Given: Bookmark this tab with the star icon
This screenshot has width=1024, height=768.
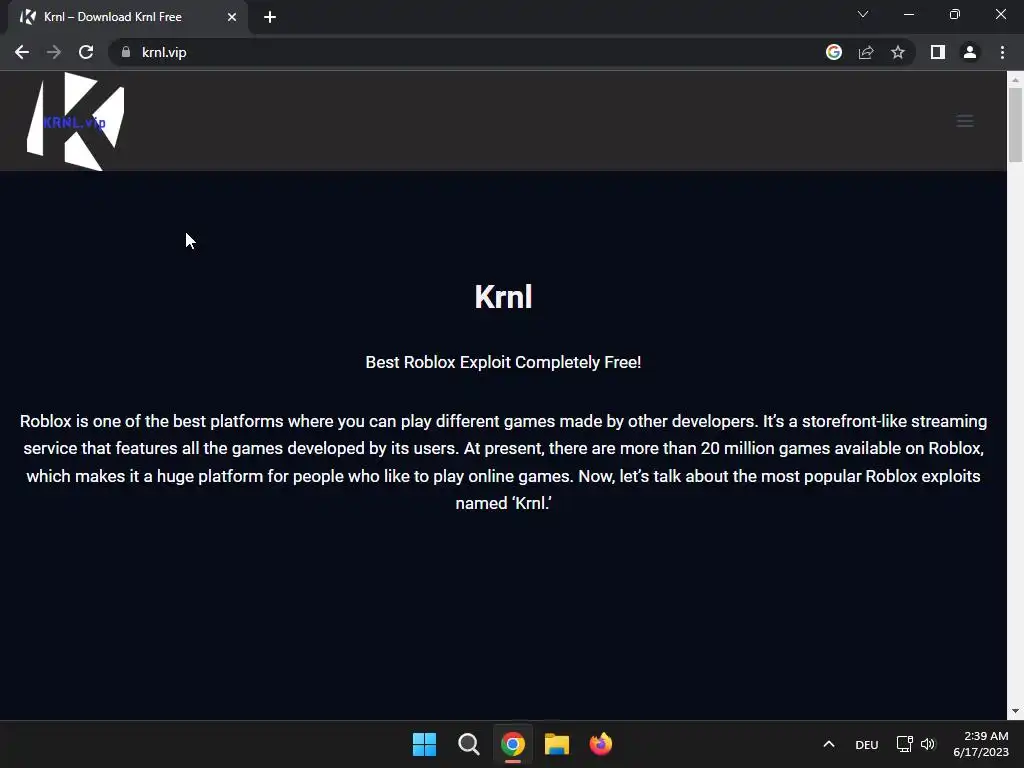Looking at the screenshot, I should (x=898, y=52).
